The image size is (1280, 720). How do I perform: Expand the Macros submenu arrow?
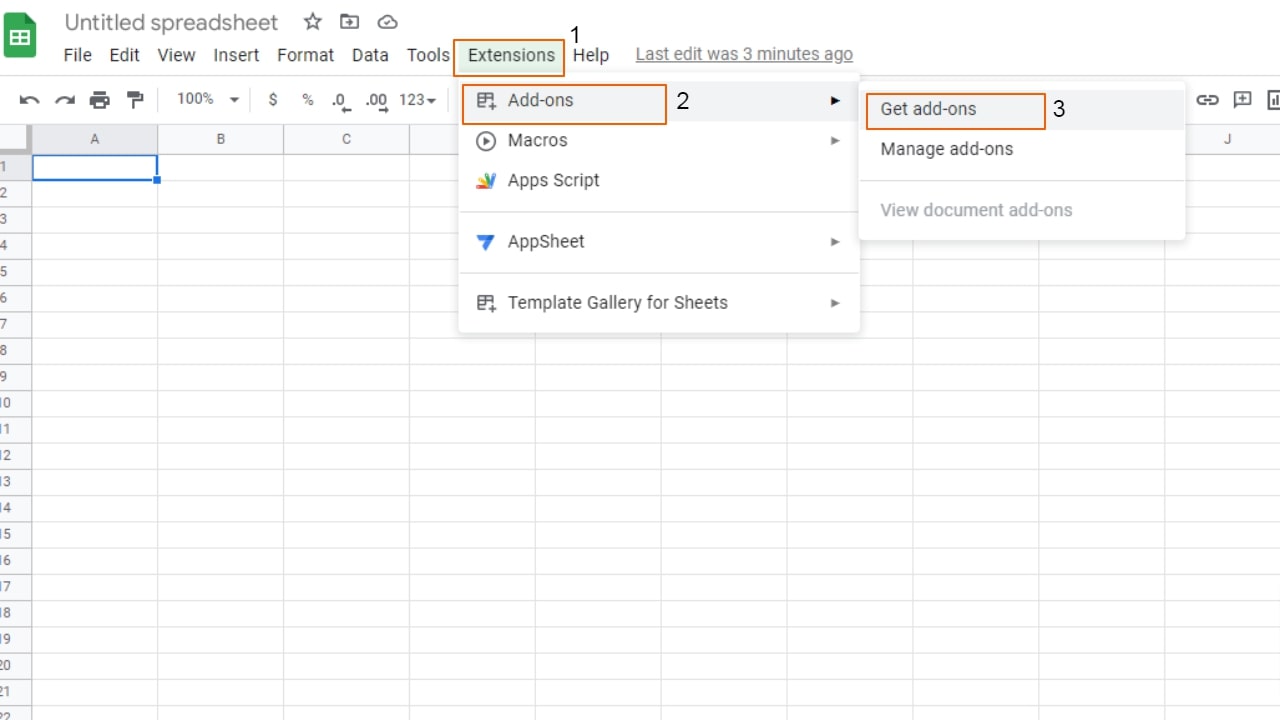(x=835, y=141)
